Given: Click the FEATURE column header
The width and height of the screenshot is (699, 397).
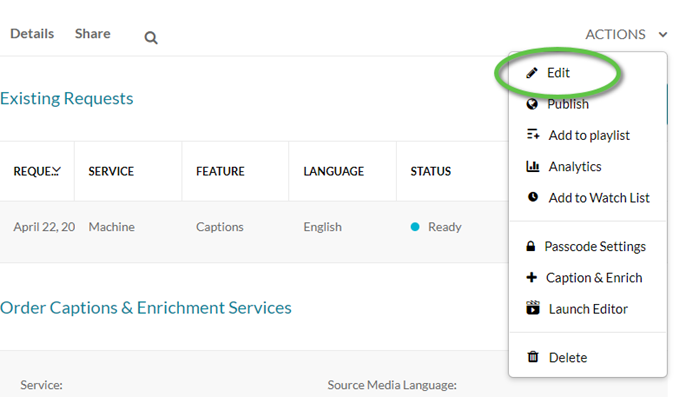Looking at the screenshot, I should (220, 171).
